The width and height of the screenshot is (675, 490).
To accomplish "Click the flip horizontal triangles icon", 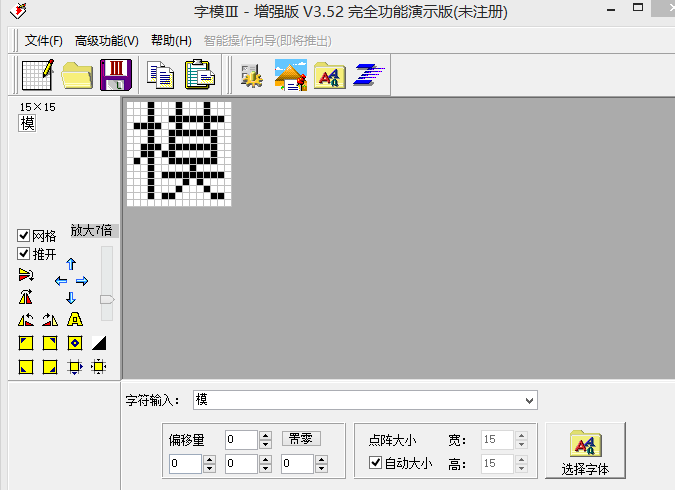I will click(25, 297).
